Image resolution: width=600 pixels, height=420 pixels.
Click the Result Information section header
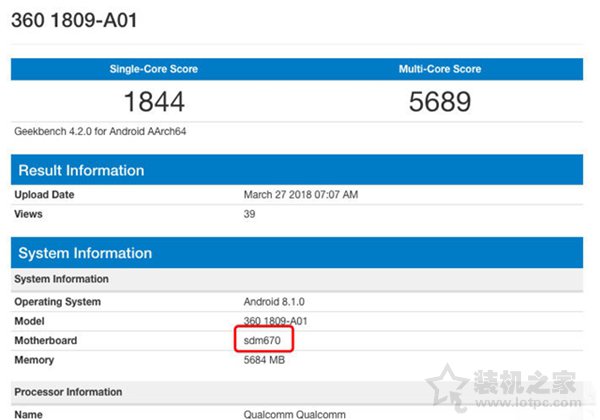297,170
